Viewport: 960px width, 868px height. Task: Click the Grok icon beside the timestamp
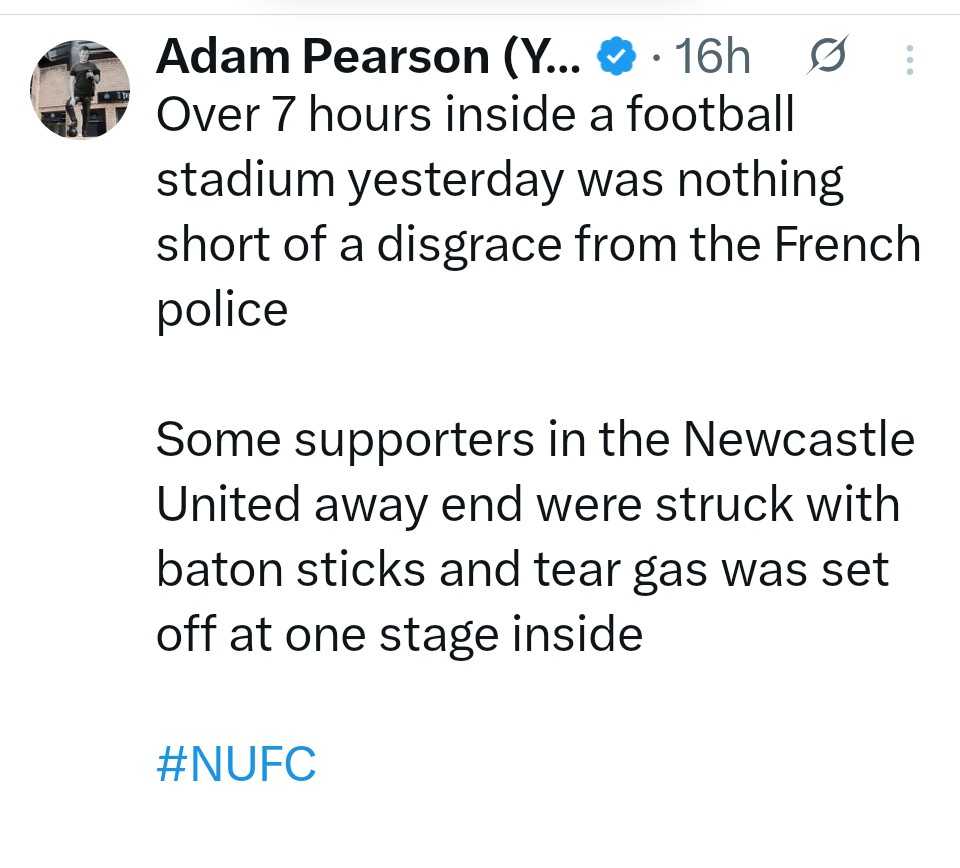pyautogui.click(x=827, y=57)
